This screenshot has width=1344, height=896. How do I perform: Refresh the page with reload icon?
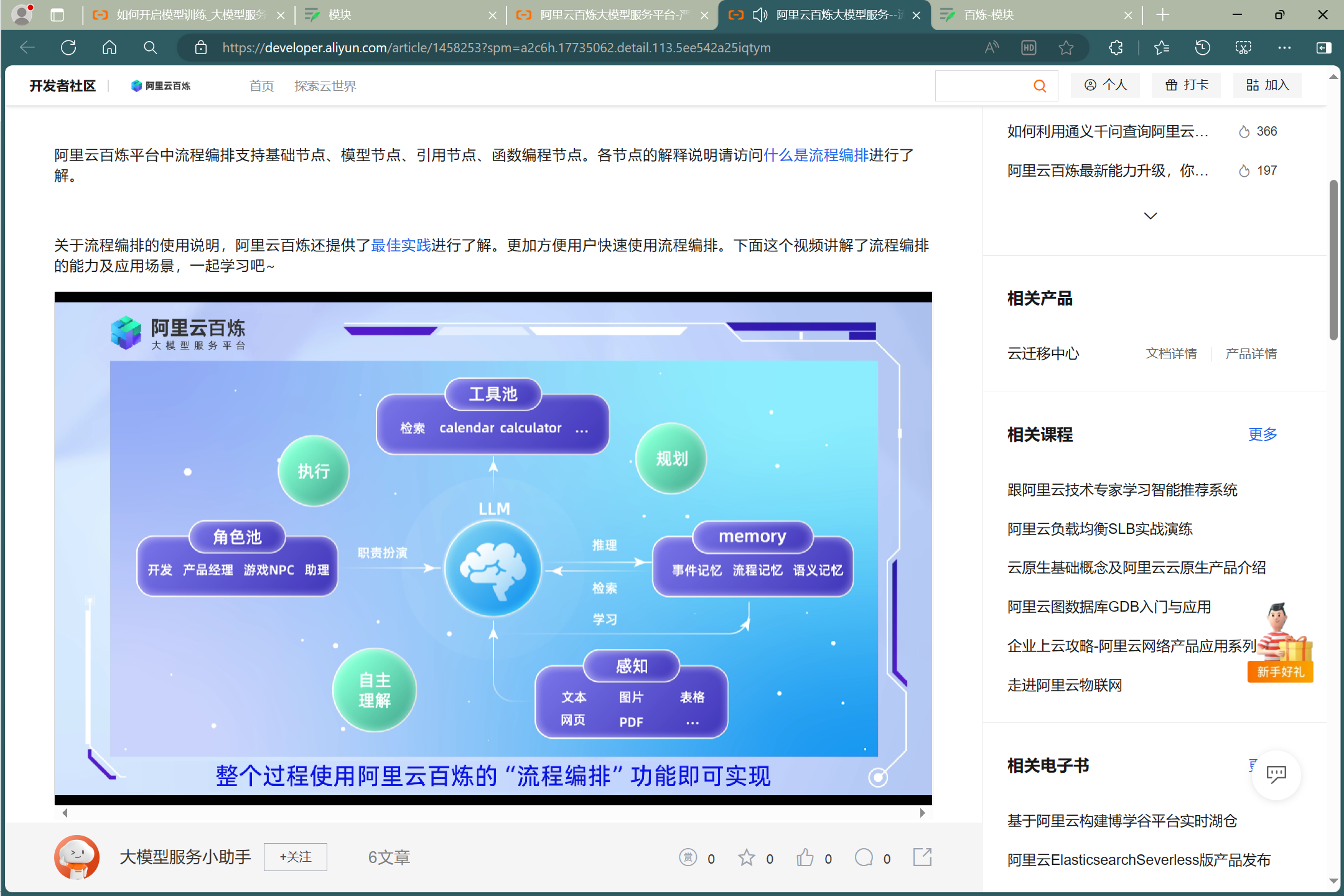(x=68, y=48)
